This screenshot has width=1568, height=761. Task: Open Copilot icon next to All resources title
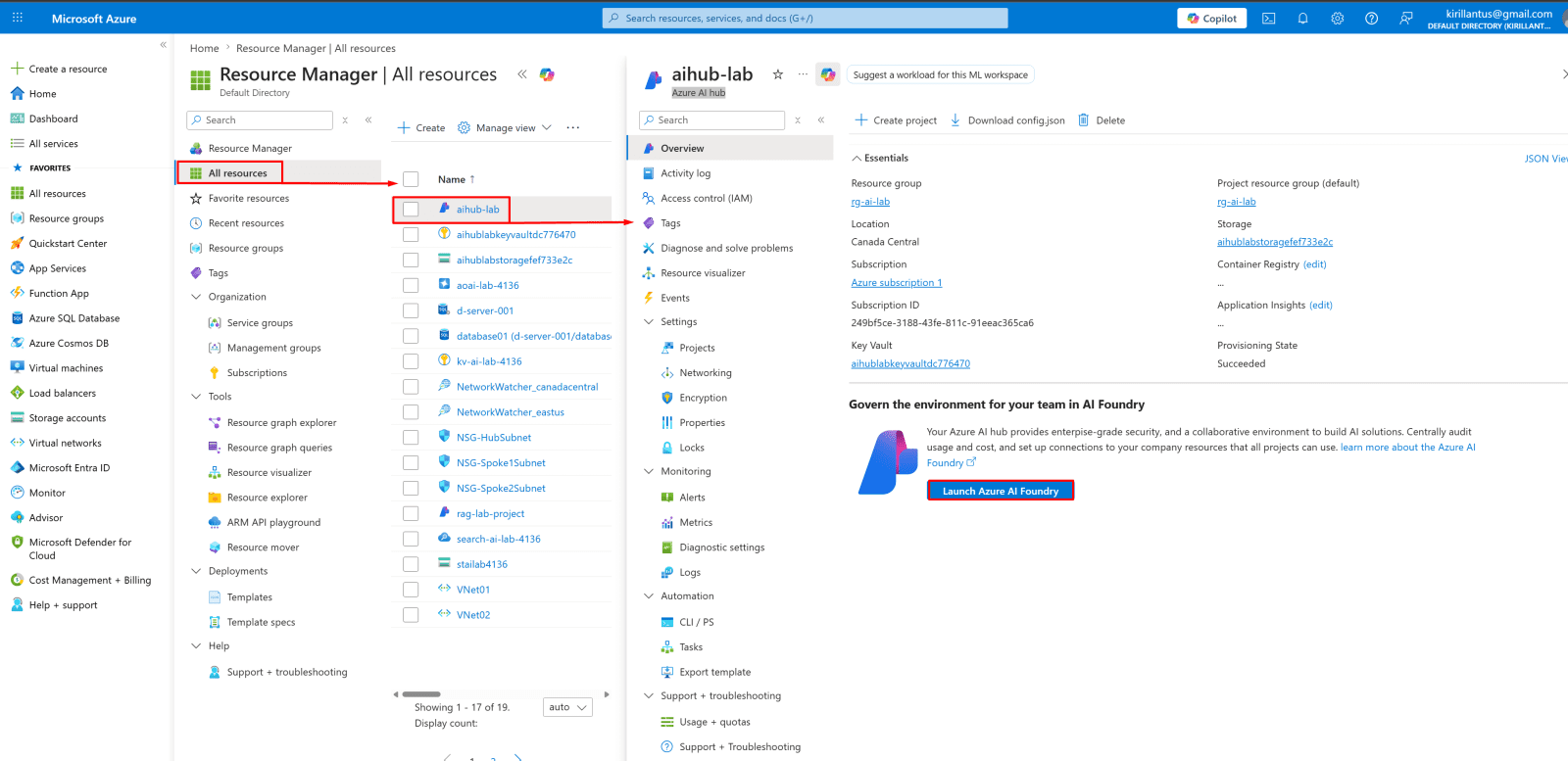547,74
